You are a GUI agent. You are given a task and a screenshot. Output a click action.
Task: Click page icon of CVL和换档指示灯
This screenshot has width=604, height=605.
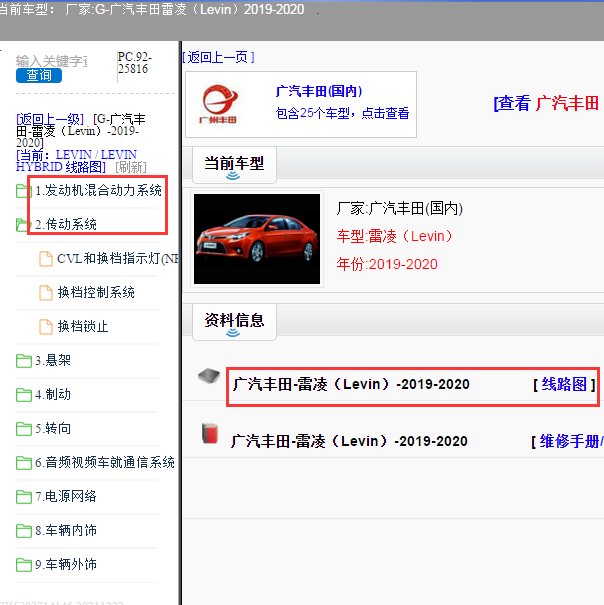[46, 259]
